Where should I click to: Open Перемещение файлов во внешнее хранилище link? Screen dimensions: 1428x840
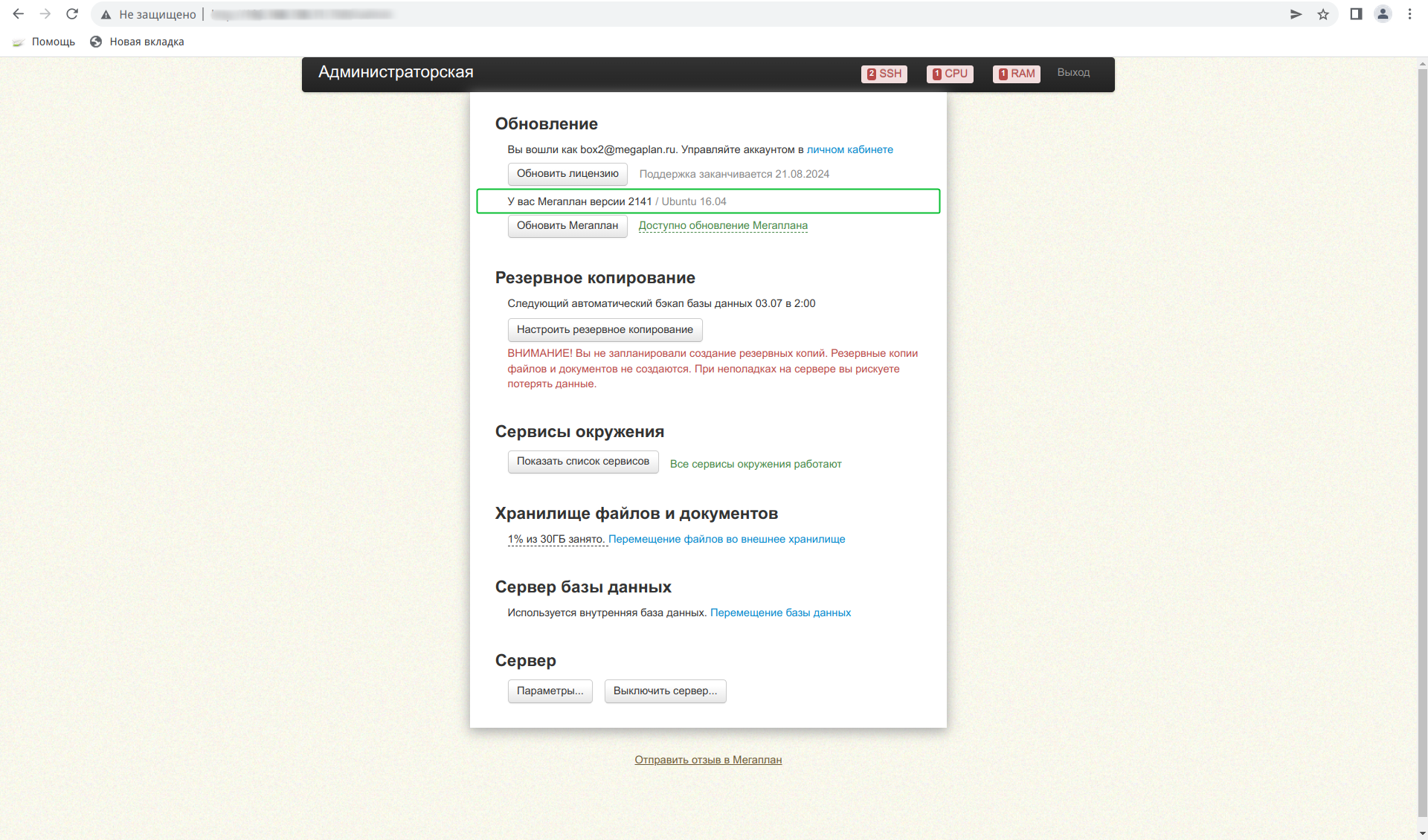(x=727, y=539)
